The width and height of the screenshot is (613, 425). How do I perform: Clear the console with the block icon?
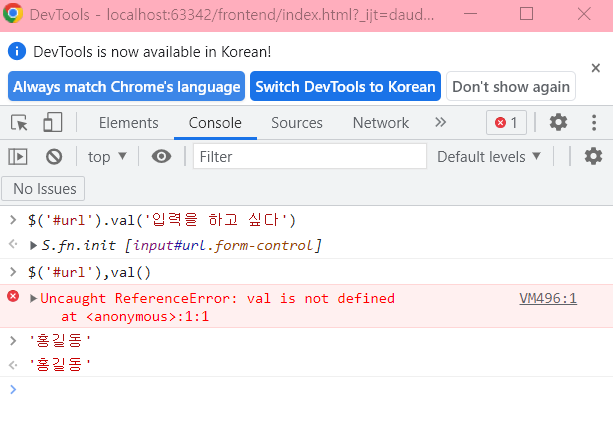54,157
